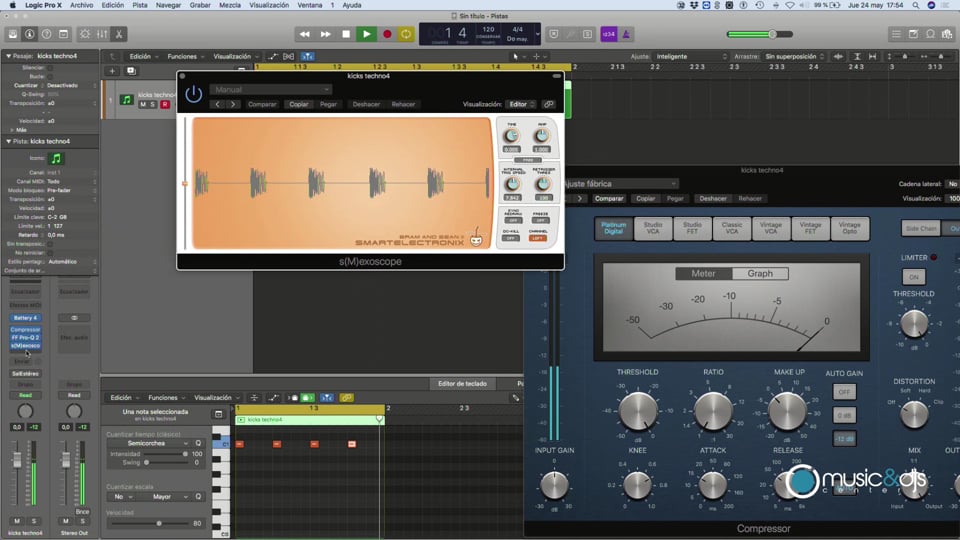Click Copiar in s(M)exoscope window
Image resolution: width=960 pixels, height=540 pixels.
[299, 104]
